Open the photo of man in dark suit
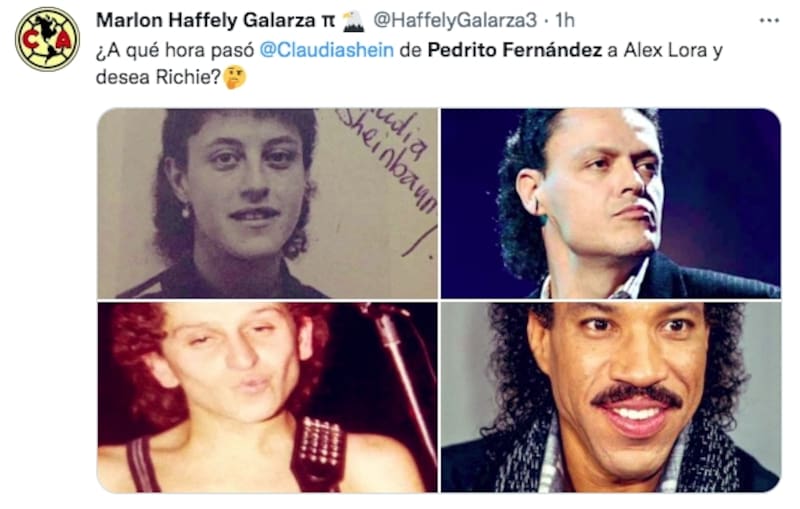The height and width of the screenshot is (509, 800). [x=611, y=203]
